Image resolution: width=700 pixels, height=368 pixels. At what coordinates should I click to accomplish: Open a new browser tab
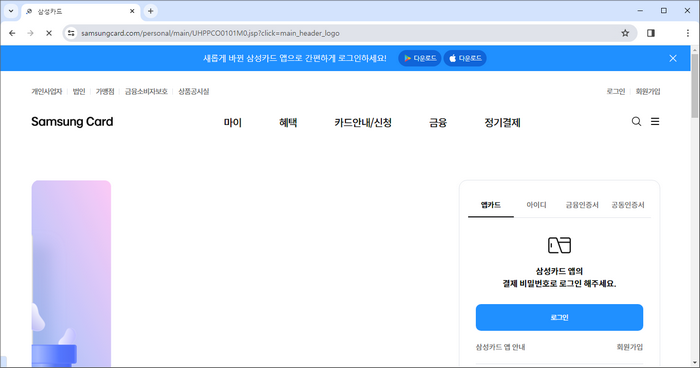point(150,11)
